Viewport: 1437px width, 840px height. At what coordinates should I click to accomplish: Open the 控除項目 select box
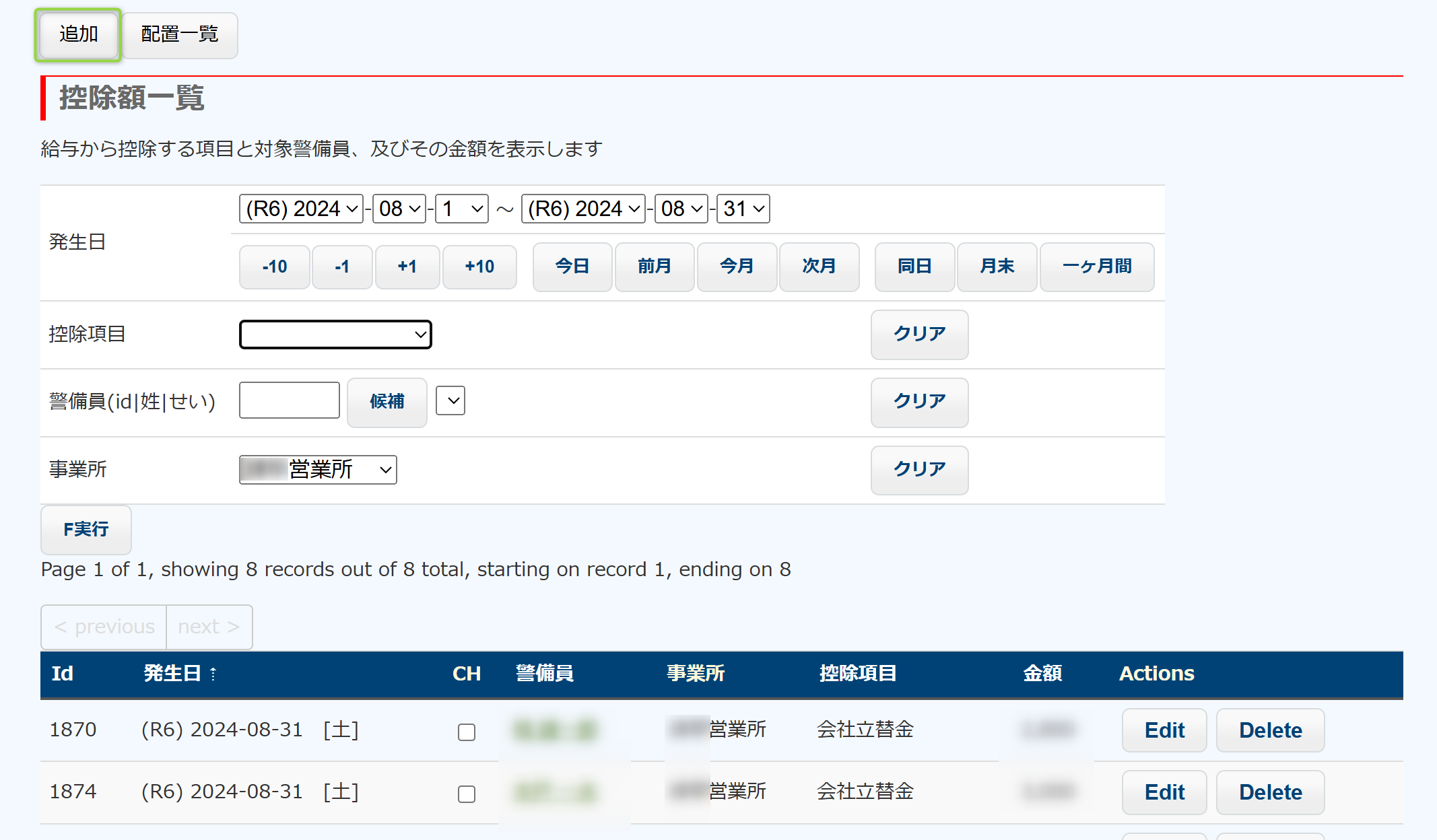pos(335,335)
